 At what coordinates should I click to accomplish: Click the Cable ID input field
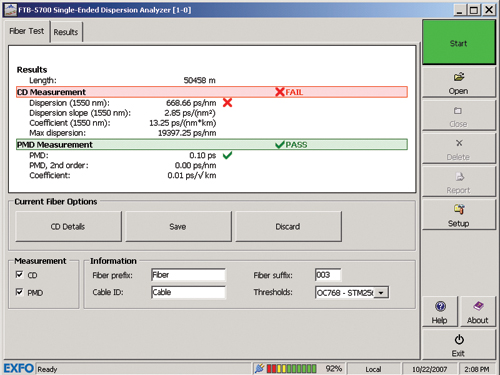188,292
